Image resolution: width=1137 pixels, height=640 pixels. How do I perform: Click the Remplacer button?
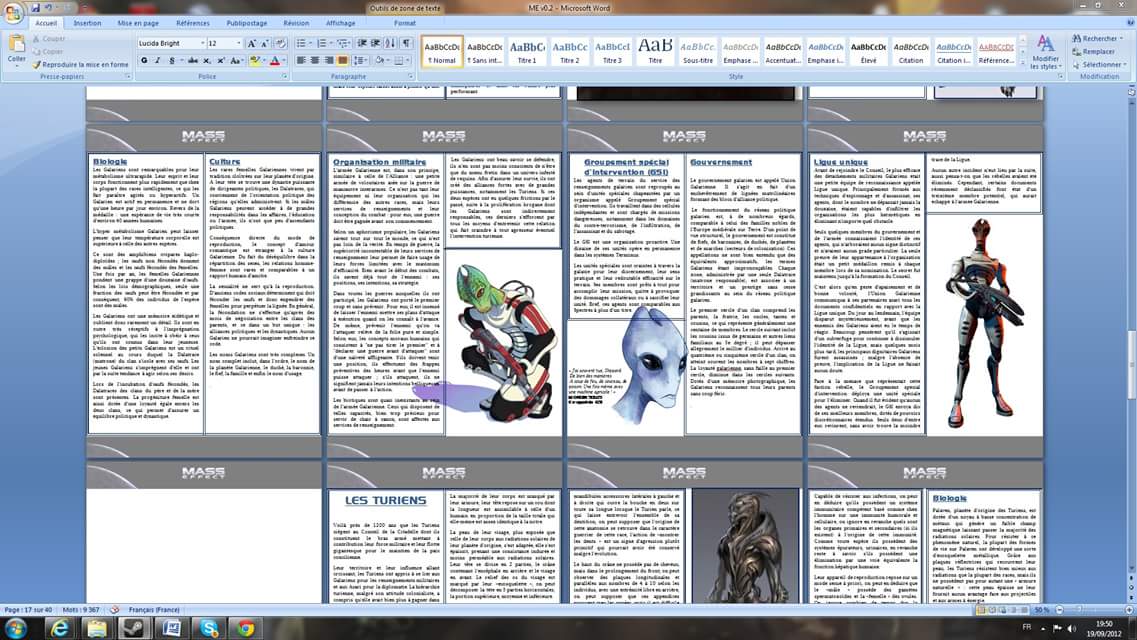[1097, 51]
